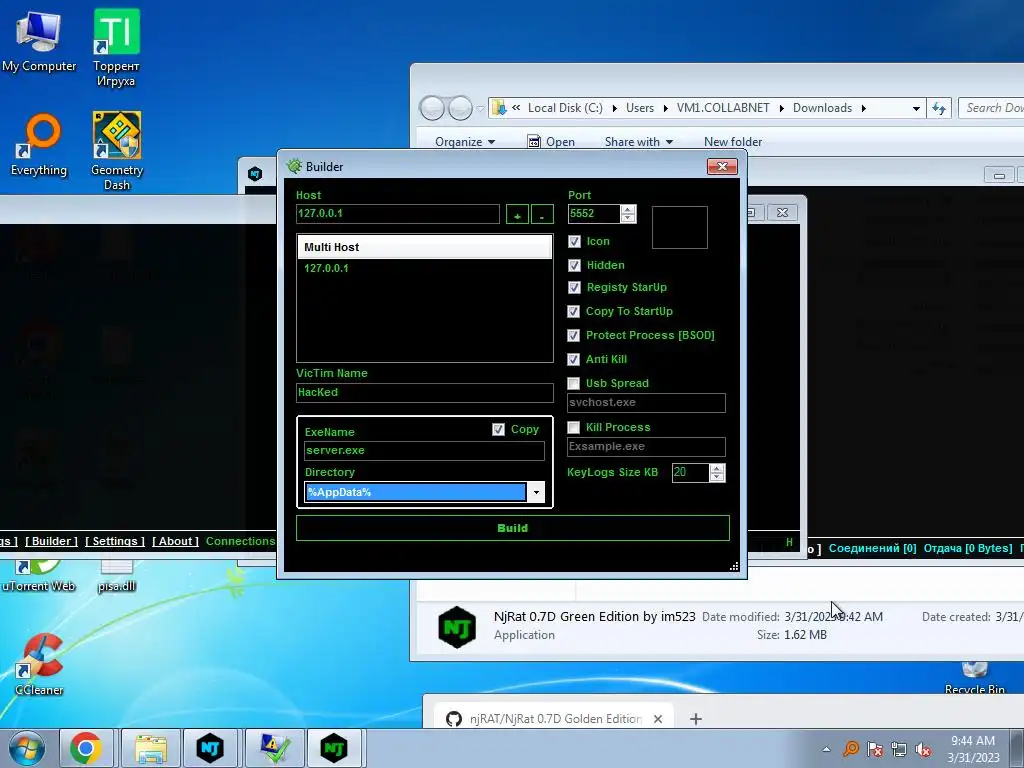Open a new browser tab with plus
Image resolution: width=1024 pixels, height=768 pixels.
coord(696,719)
